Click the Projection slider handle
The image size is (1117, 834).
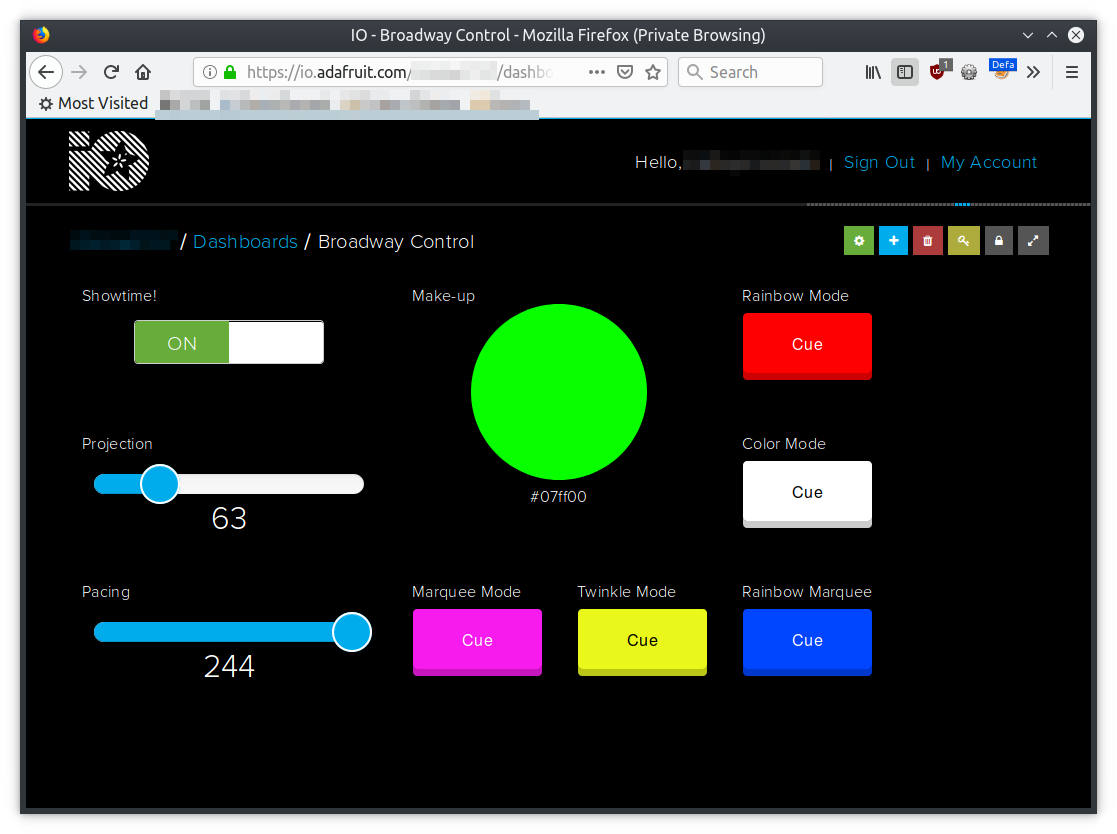pos(160,484)
